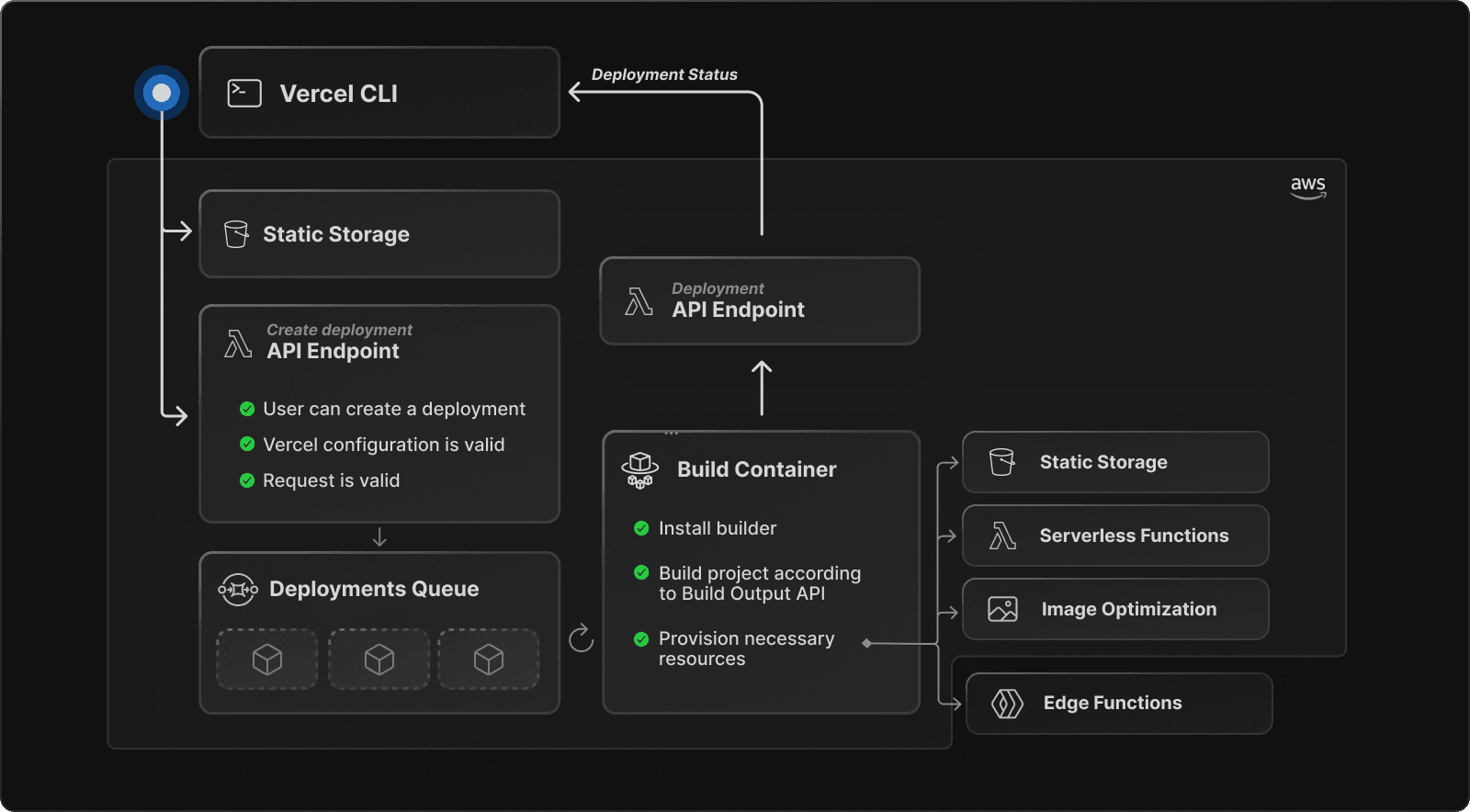Click the blue start circle marker

tap(162, 93)
